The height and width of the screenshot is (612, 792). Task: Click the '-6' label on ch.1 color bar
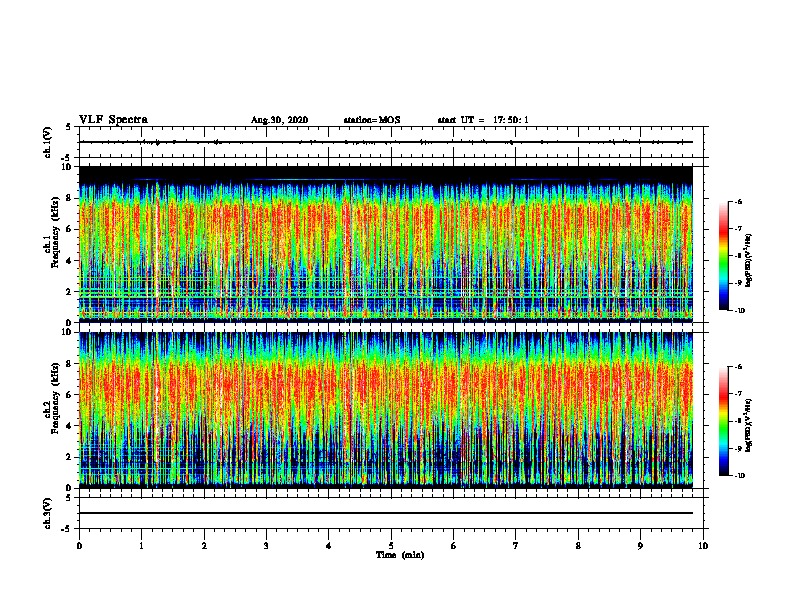point(738,201)
